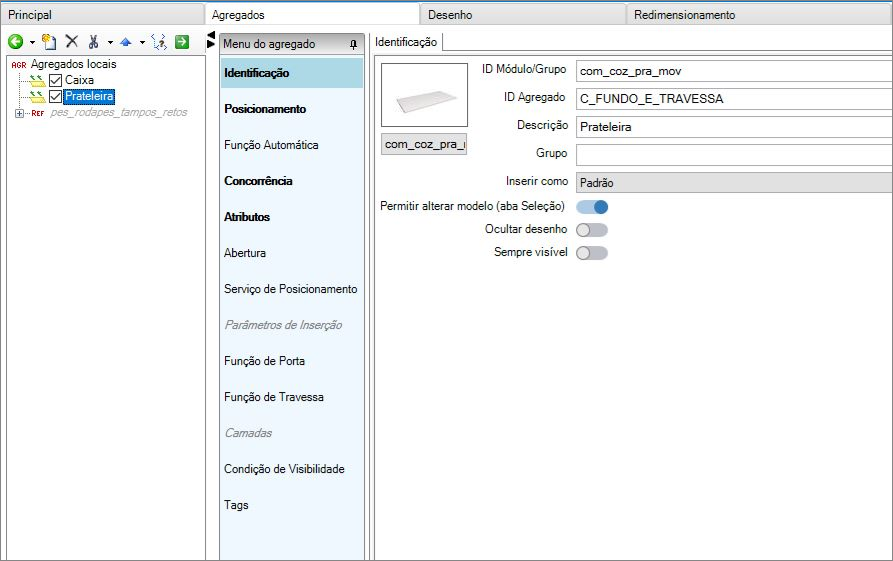Switch to the Desenho tab
The image size is (893, 561).
[x=523, y=15]
